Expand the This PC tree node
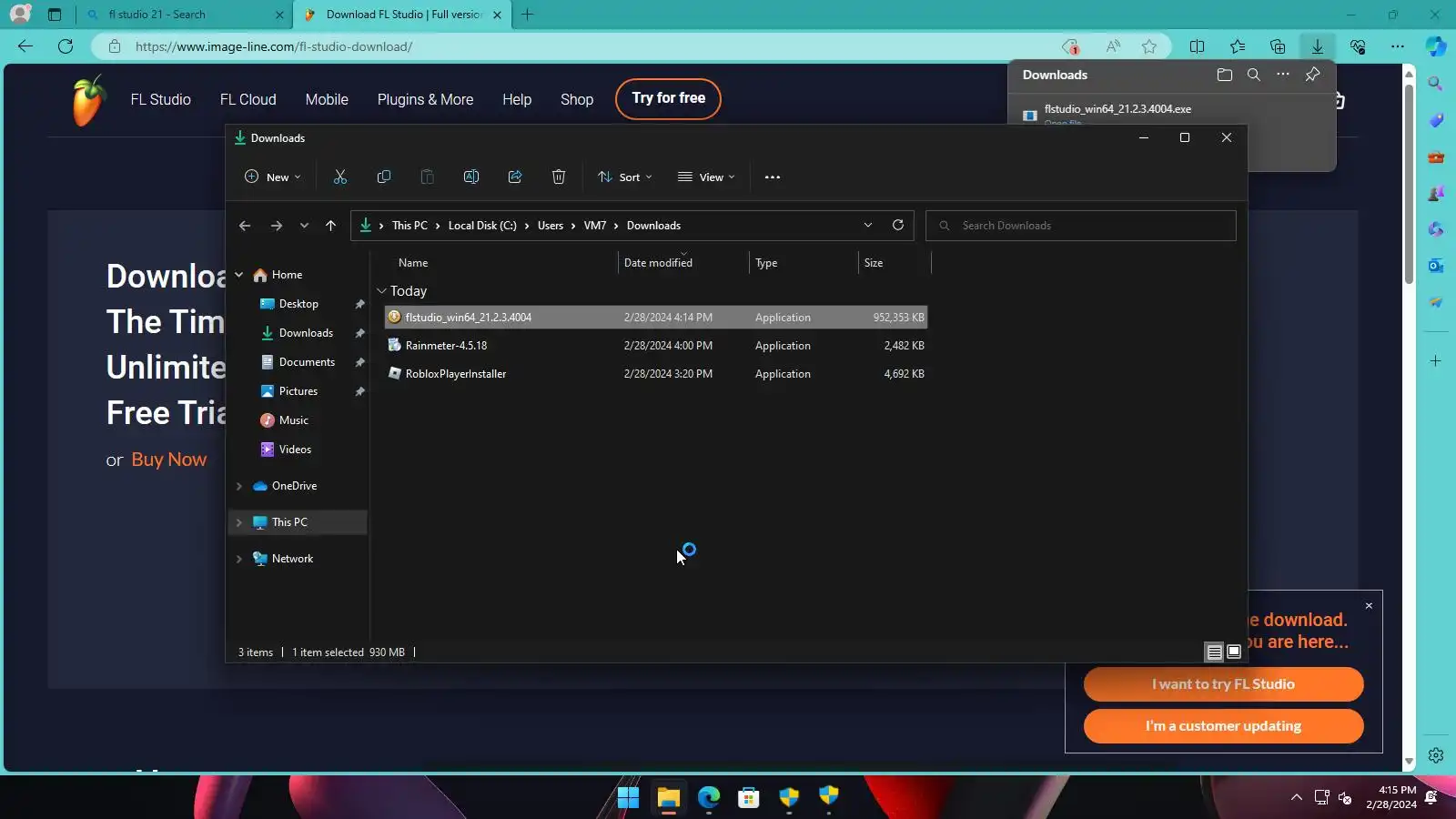The width and height of the screenshot is (1456, 819). (x=239, y=522)
